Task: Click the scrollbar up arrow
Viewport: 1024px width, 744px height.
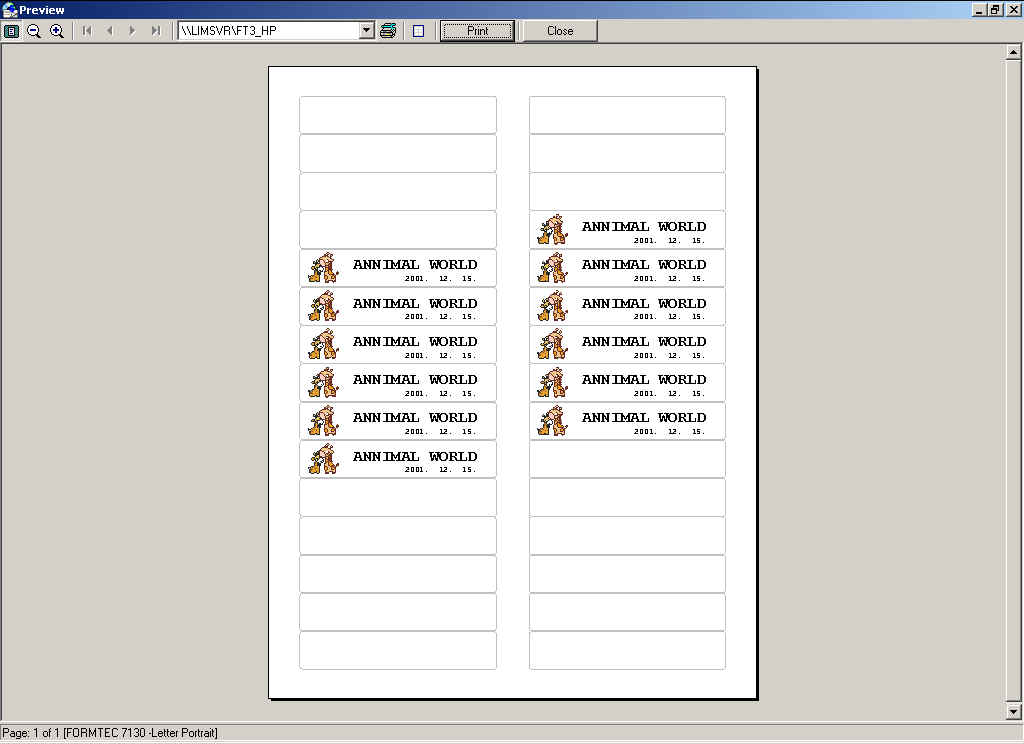Action: pos(1014,52)
